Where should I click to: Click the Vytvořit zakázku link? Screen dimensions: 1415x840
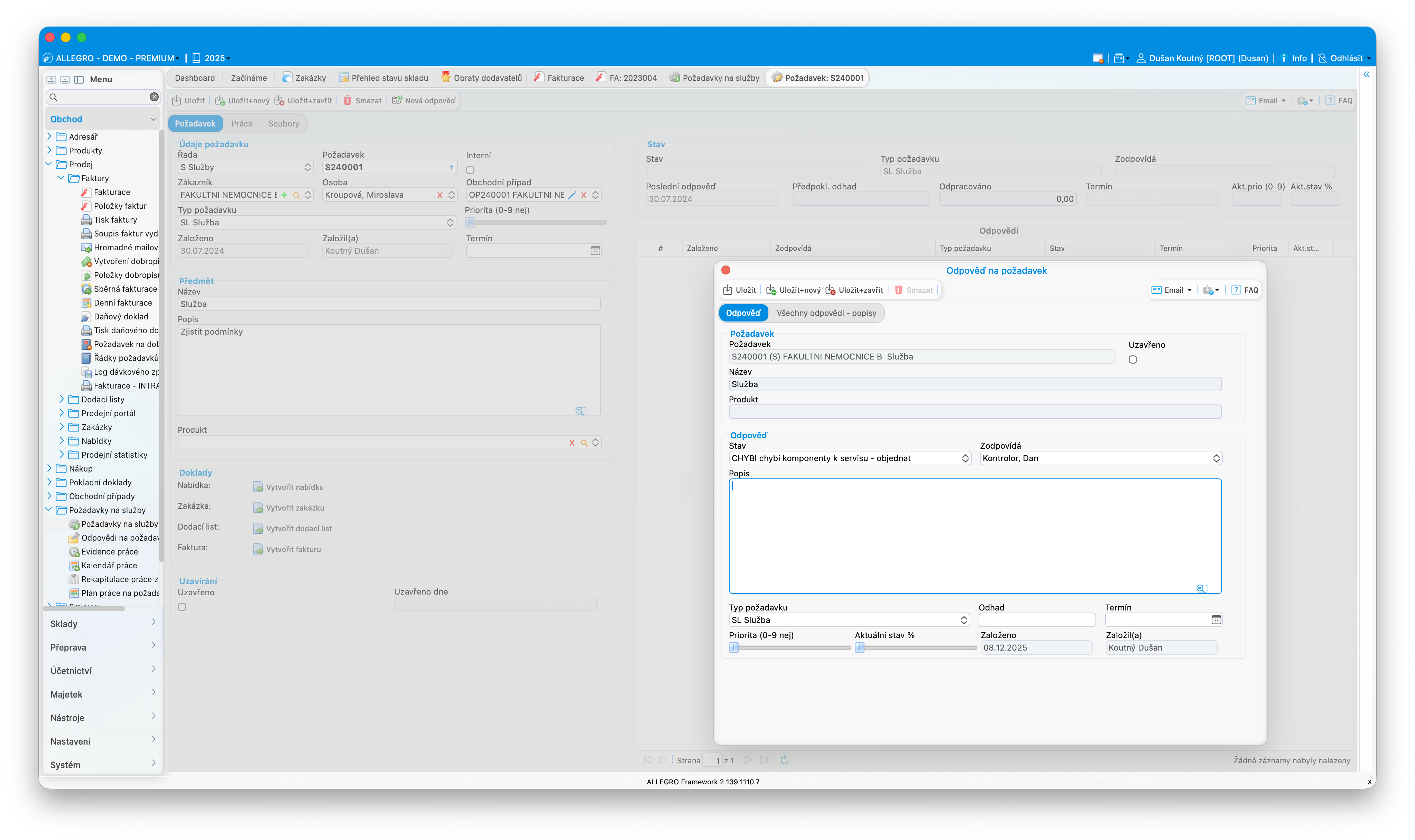[295, 508]
